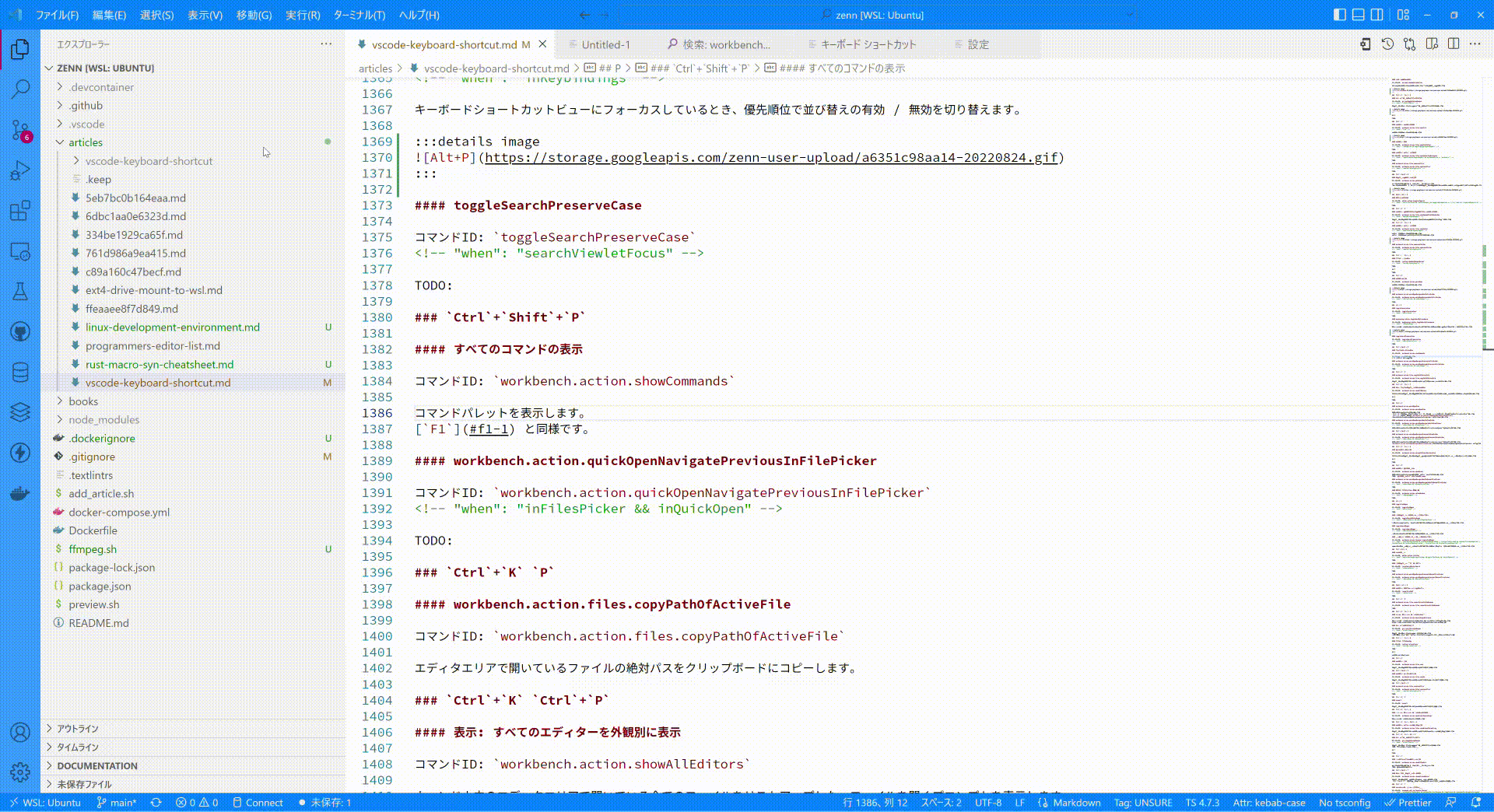Open Customize Layout icon in title bar

coord(1403,15)
